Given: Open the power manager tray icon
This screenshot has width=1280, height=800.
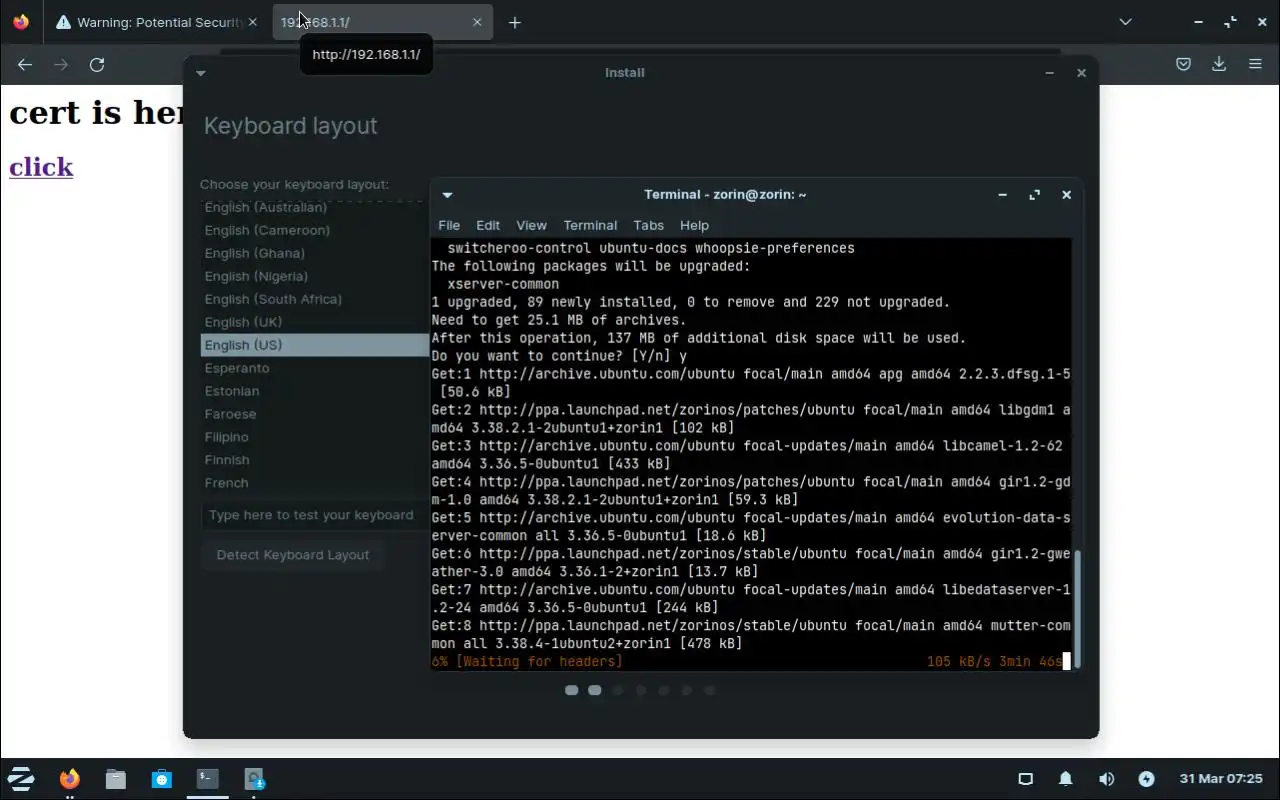Looking at the screenshot, I should (1146, 779).
